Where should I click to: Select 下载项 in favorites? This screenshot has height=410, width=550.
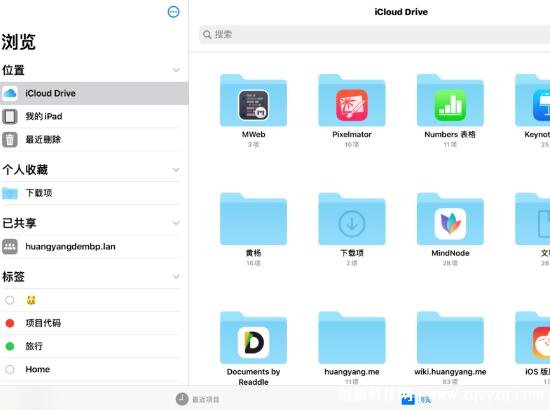pyautogui.click(x=94, y=193)
